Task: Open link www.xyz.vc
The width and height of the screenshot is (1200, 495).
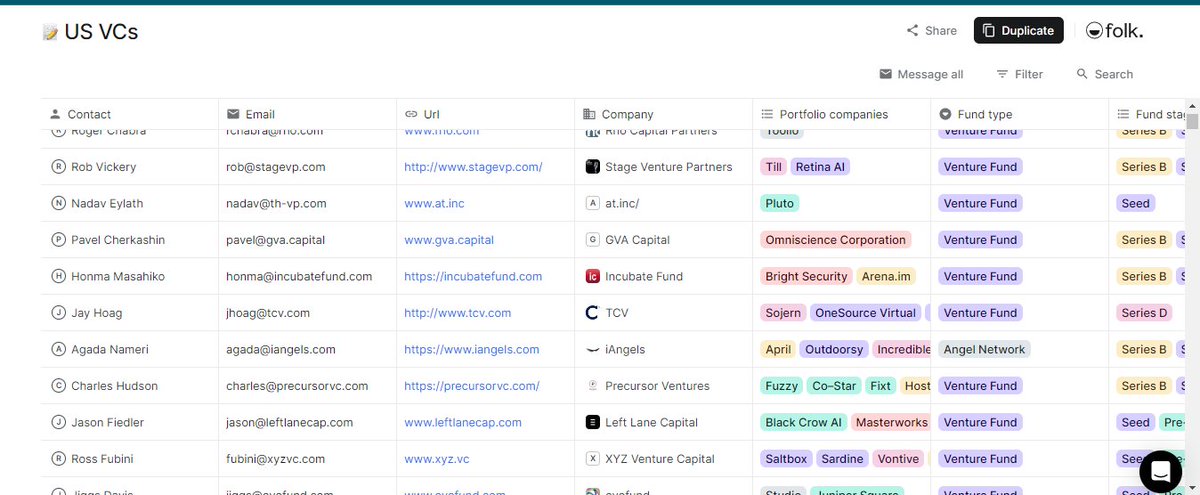Action: click(435, 459)
